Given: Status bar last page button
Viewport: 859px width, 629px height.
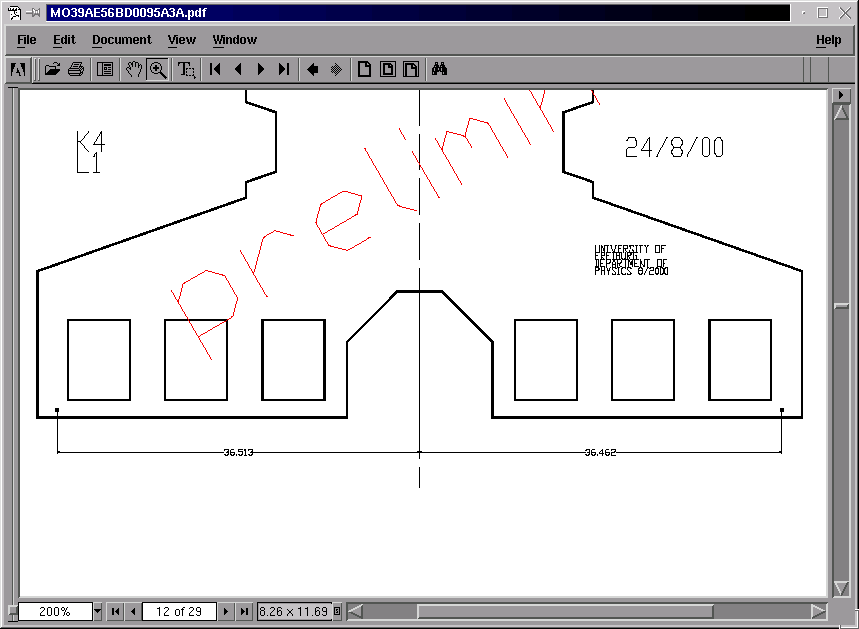Looking at the screenshot, I should (x=244, y=611).
